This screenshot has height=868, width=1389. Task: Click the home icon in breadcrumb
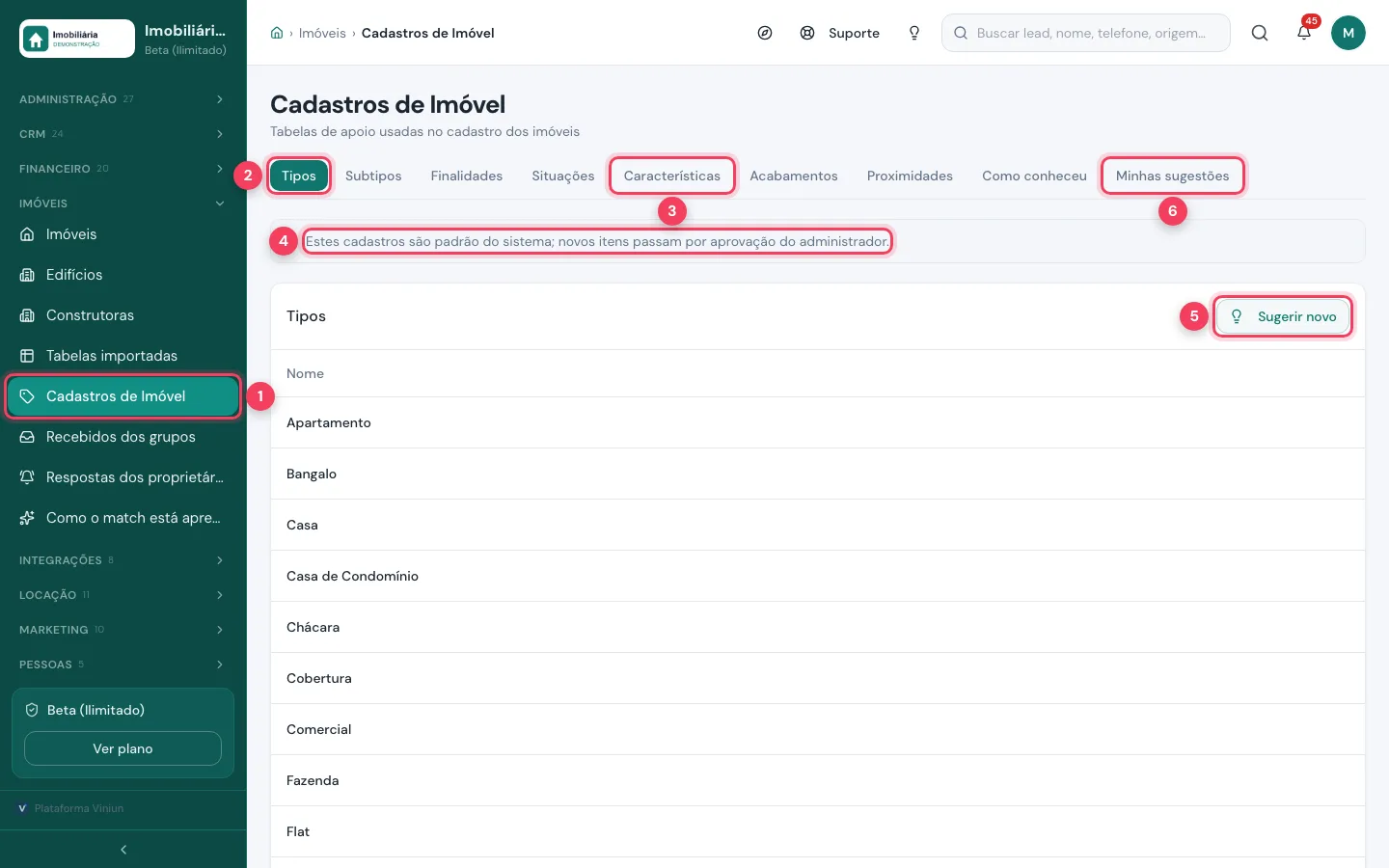click(x=277, y=33)
